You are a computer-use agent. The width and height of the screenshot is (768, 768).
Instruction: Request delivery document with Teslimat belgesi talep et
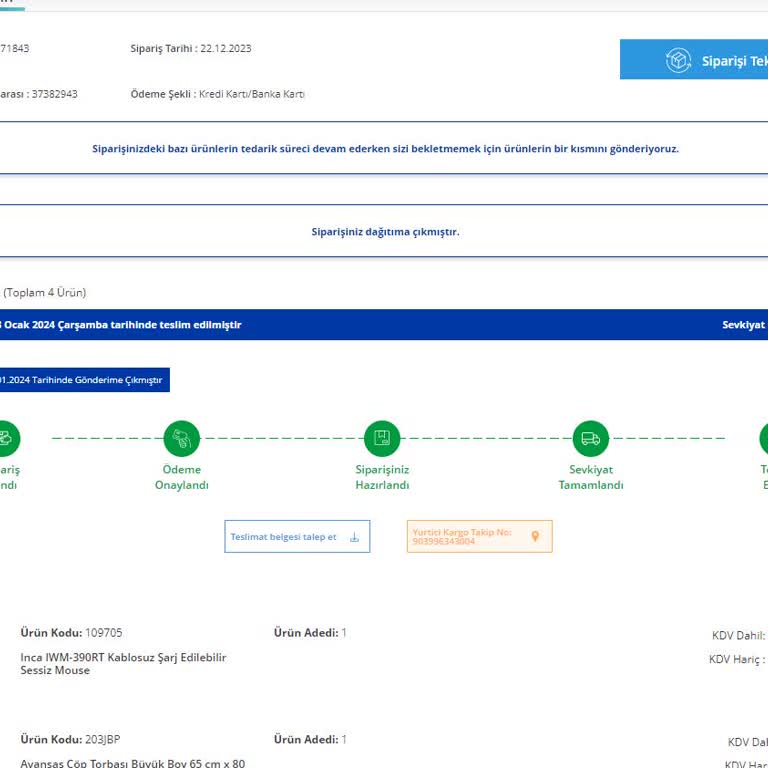tap(297, 537)
